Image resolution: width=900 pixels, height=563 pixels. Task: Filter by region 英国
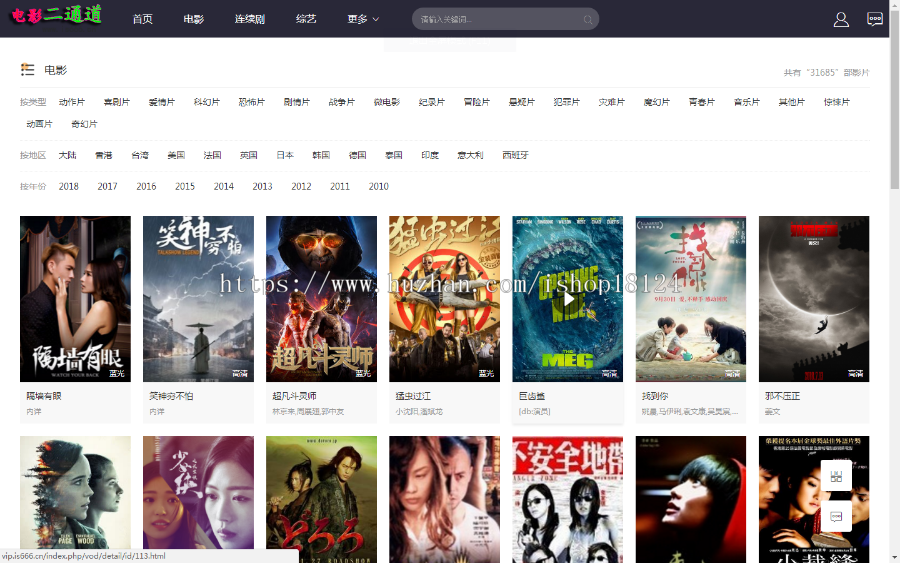click(249, 156)
